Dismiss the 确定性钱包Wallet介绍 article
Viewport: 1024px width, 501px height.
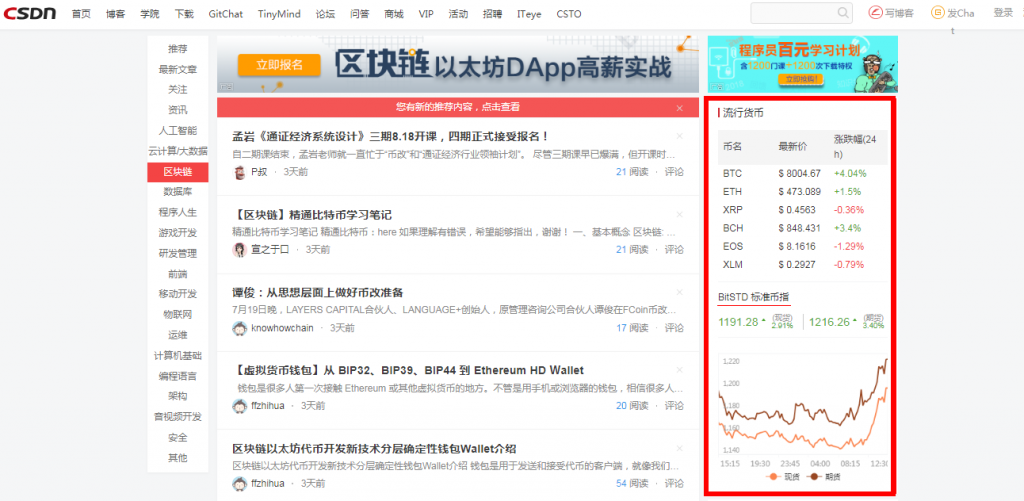point(679,448)
